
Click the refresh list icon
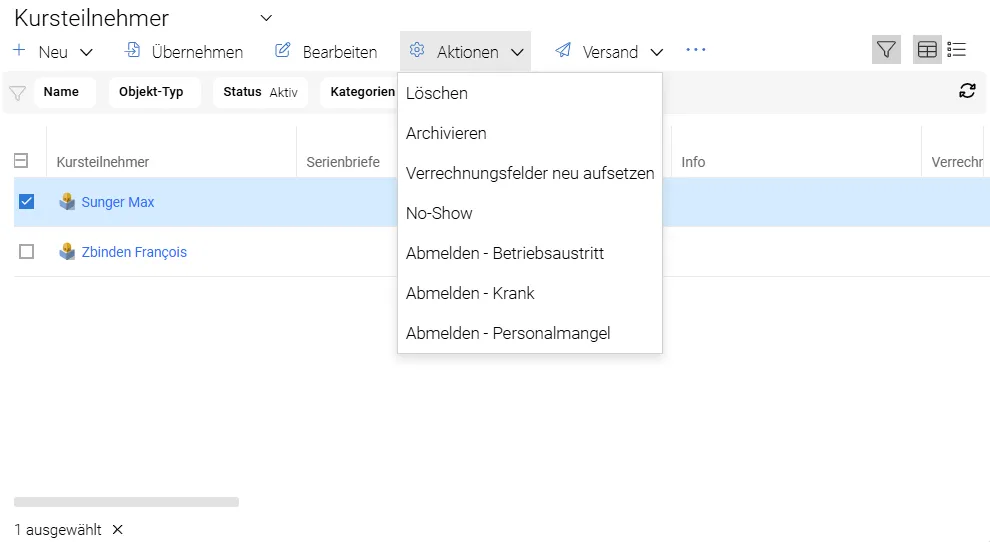point(967,91)
